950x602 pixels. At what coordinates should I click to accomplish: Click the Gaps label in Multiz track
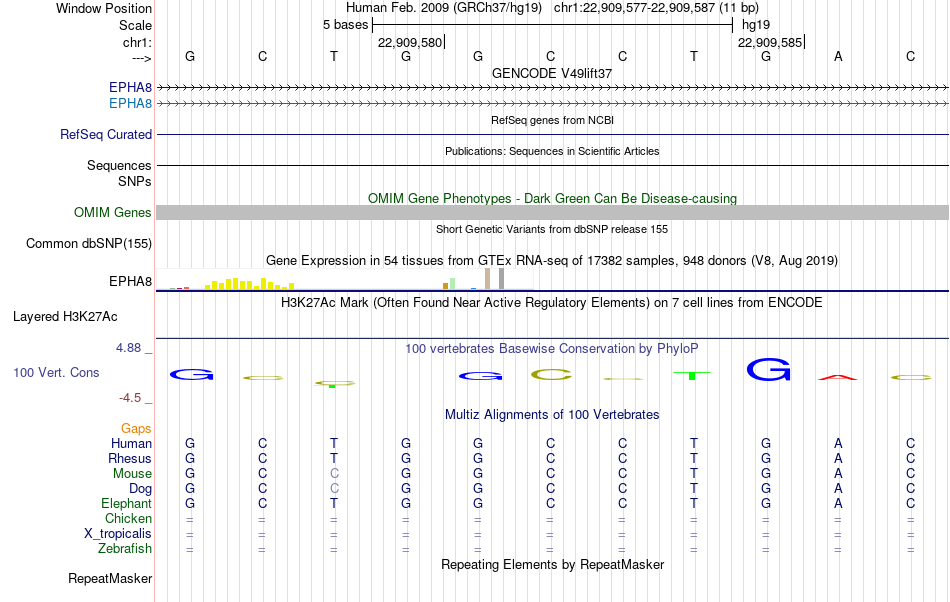[136, 429]
